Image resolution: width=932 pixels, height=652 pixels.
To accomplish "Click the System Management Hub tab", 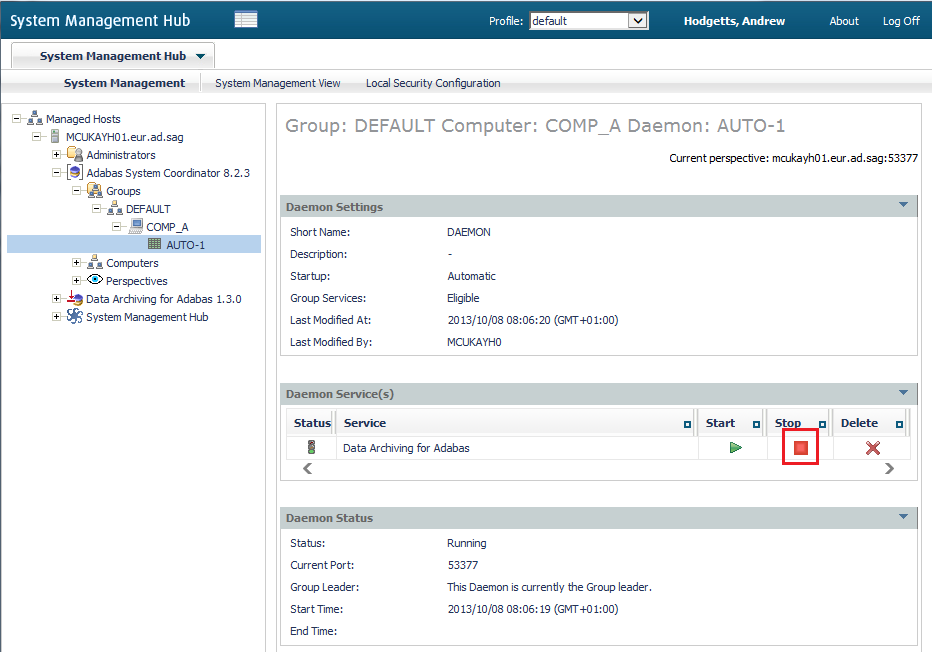I will 112,56.
